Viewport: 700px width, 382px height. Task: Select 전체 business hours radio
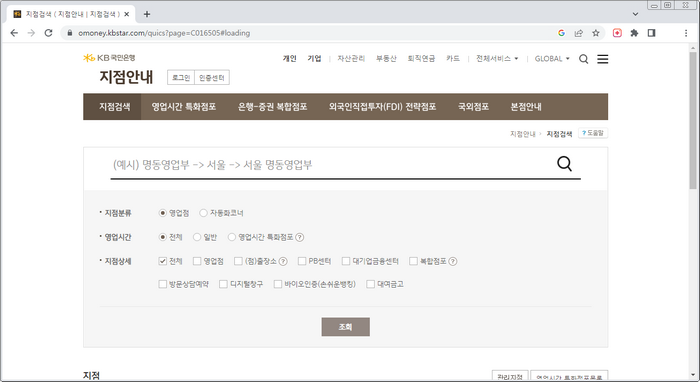[162, 237]
